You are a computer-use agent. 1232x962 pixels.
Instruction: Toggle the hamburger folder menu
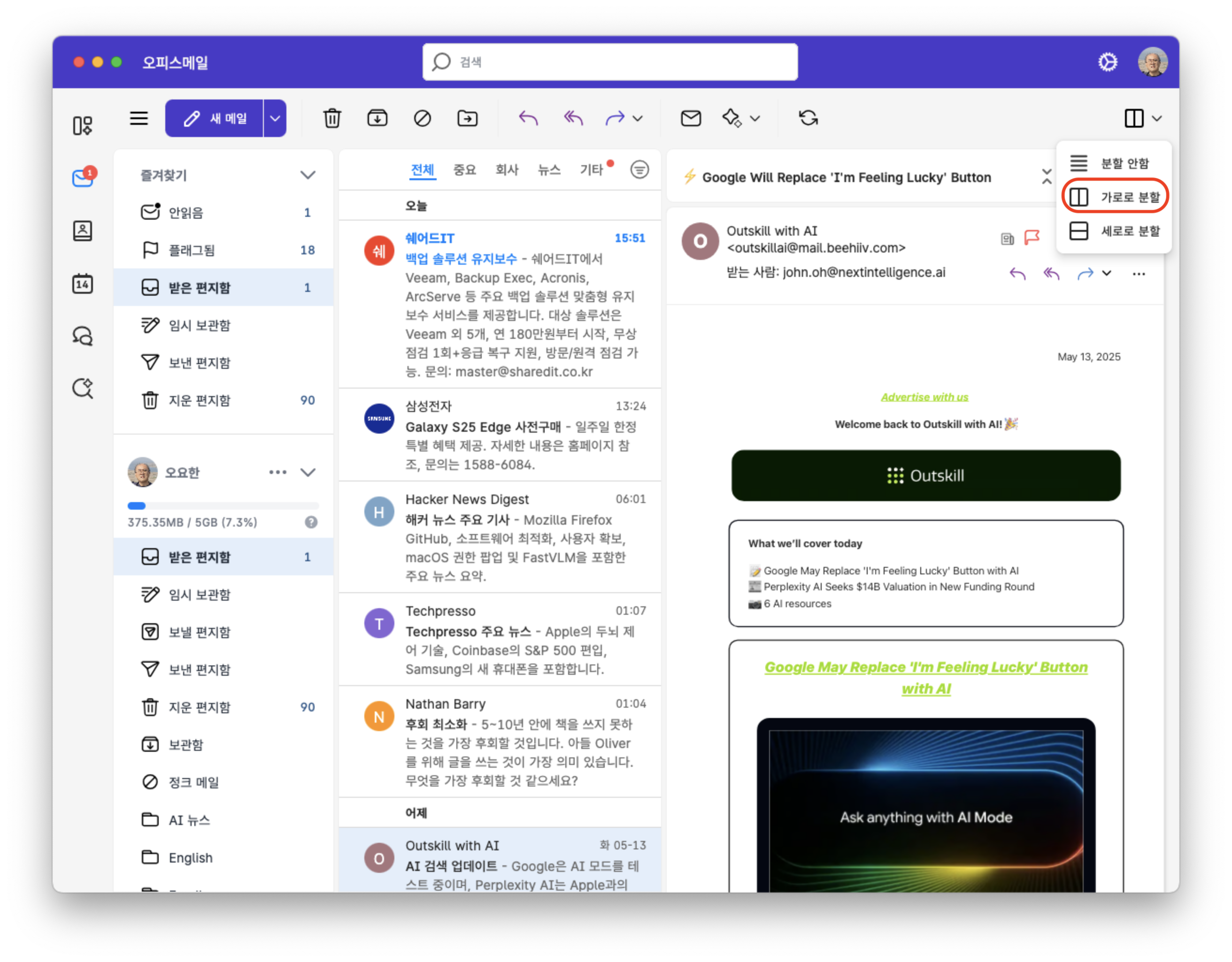coord(139,118)
